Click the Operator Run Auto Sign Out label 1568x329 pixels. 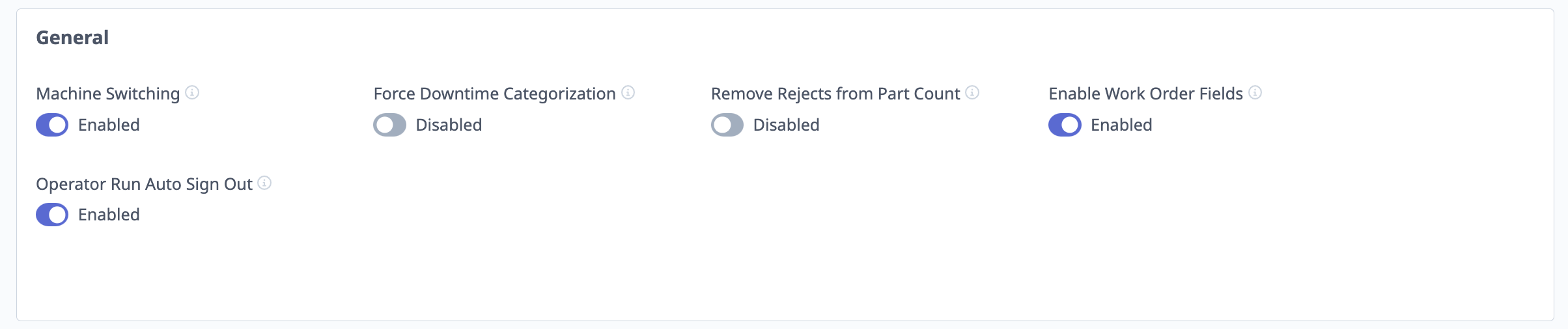pyautogui.click(x=144, y=184)
